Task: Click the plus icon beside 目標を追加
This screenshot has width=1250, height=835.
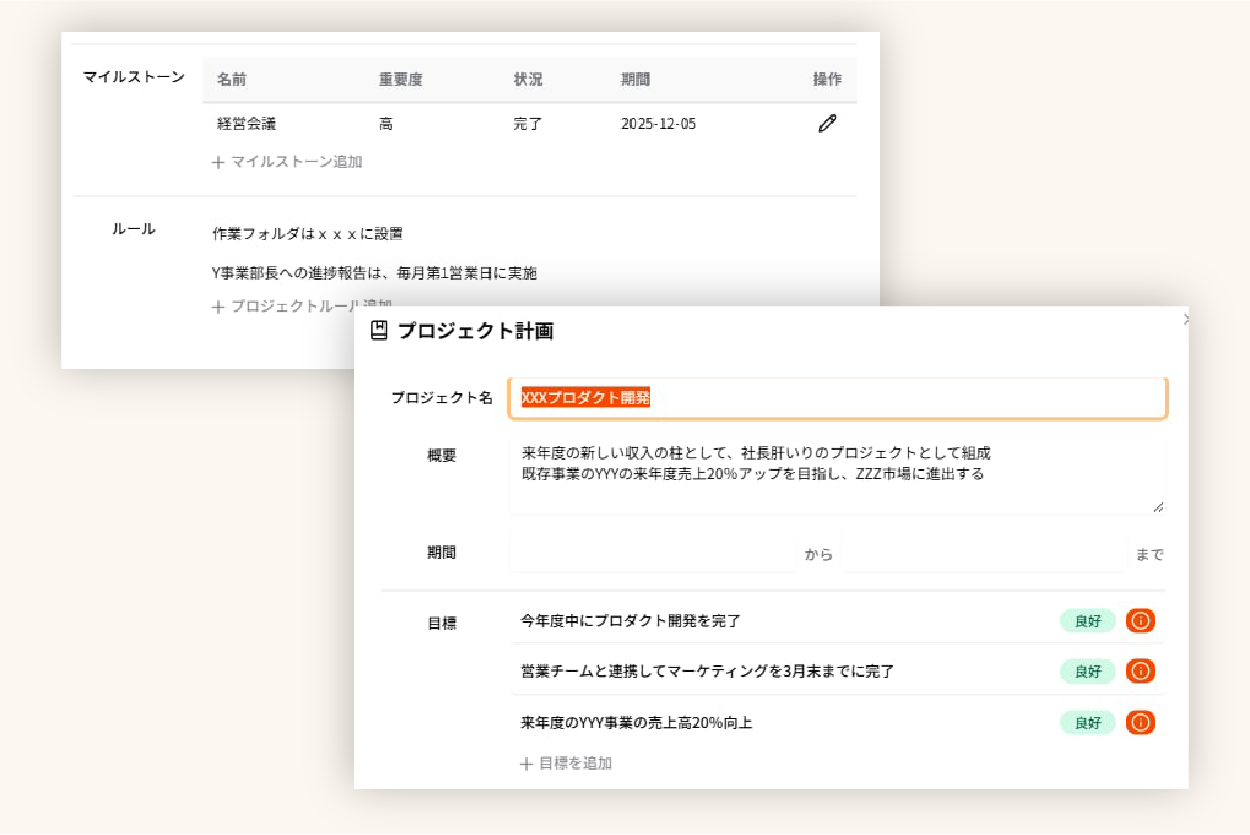Action: coord(527,764)
